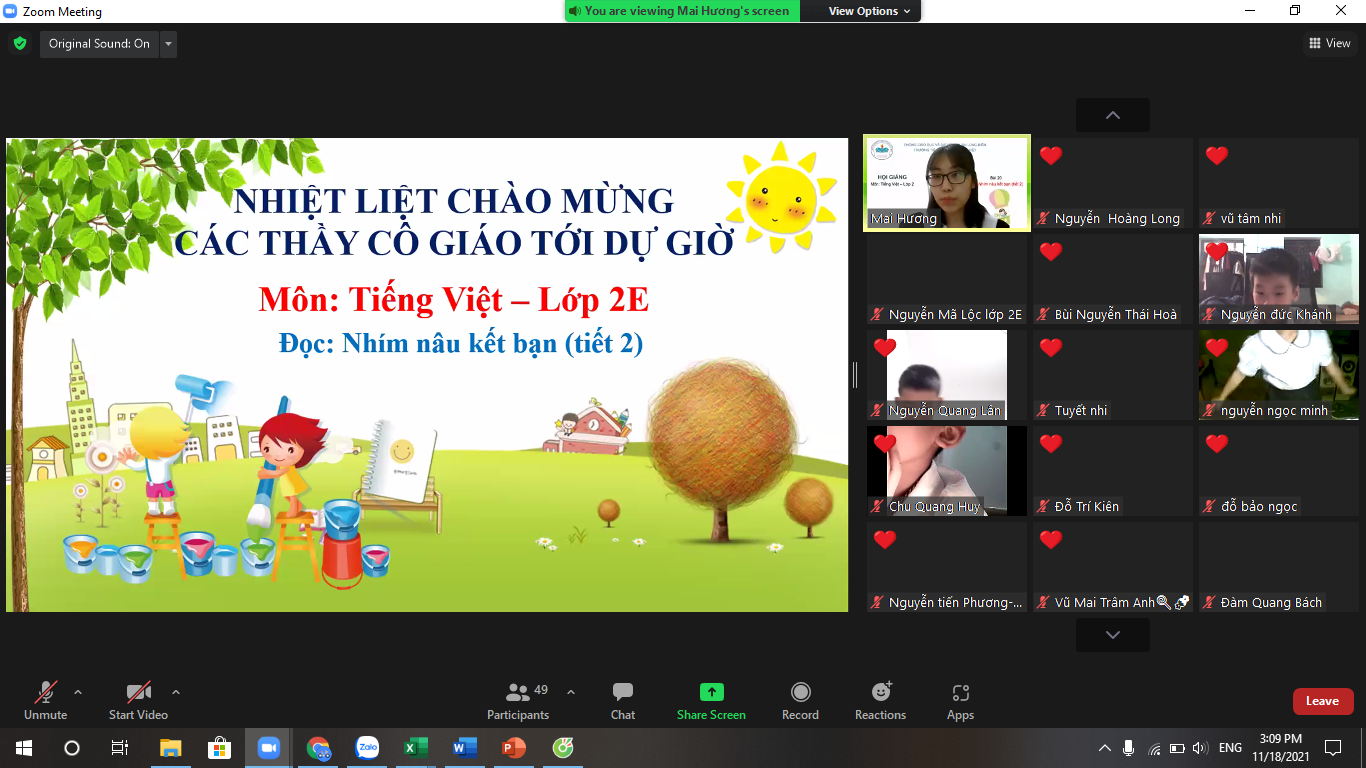This screenshot has height=768, width=1366.
Task: Unmute the microphone
Action: pyautogui.click(x=46, y=700)
